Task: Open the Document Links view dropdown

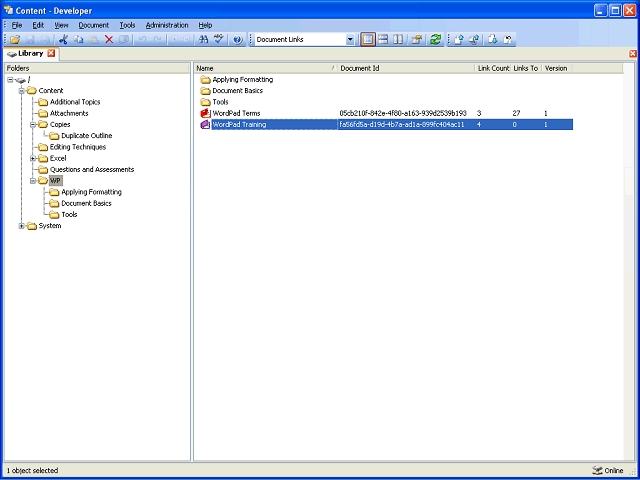Action: pos(350,40)
